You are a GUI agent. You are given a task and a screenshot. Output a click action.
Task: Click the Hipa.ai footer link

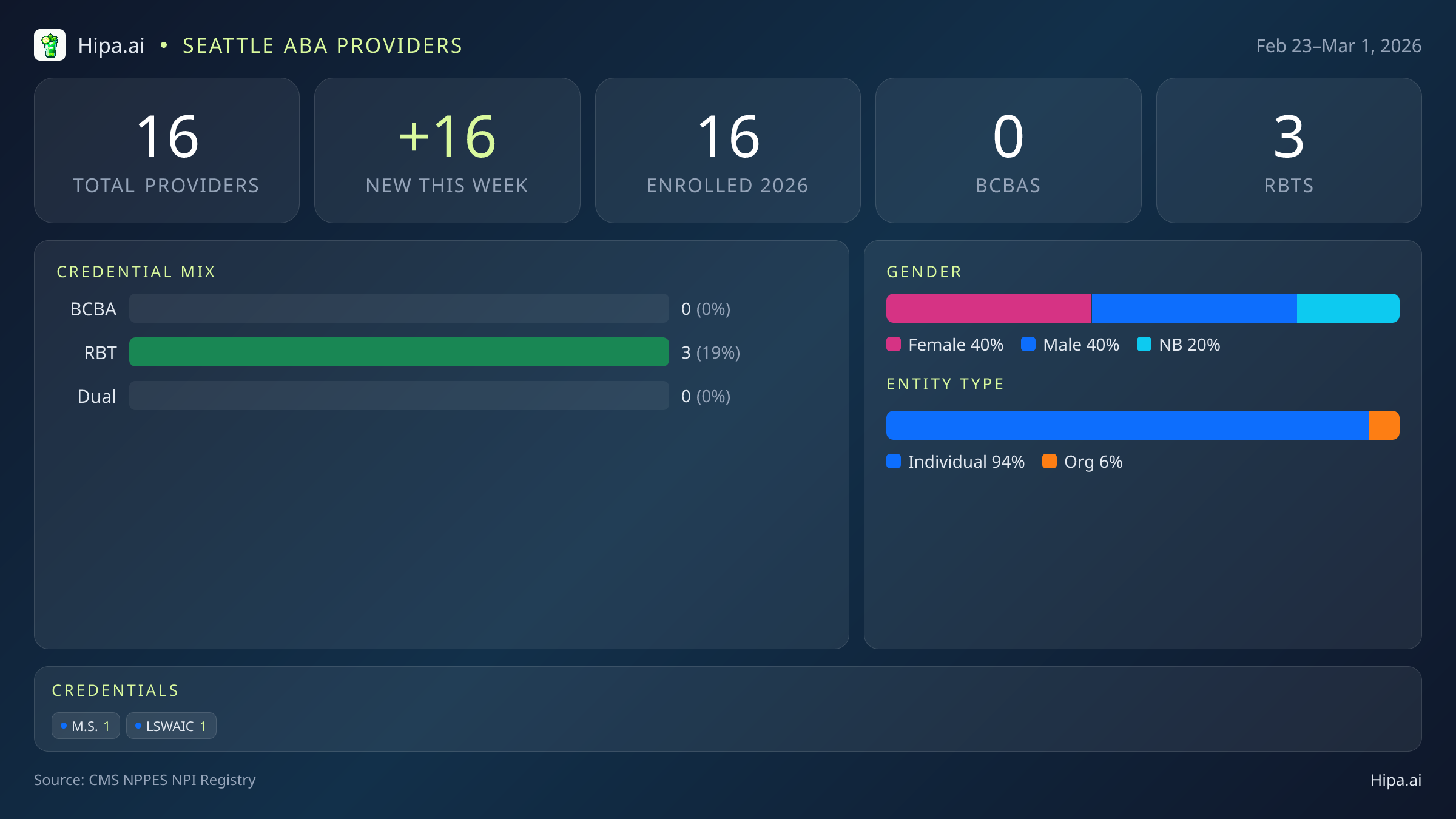(x=1395, y=780)
